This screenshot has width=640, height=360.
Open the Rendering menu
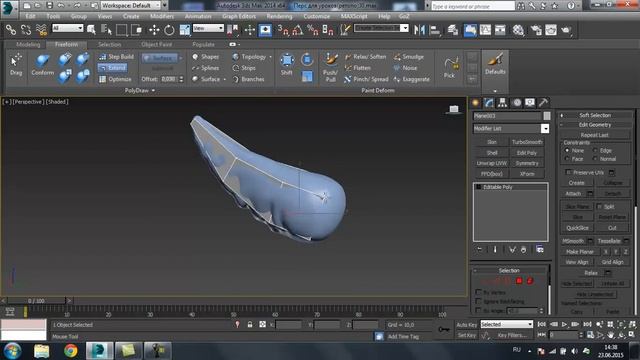coord(279,16)
